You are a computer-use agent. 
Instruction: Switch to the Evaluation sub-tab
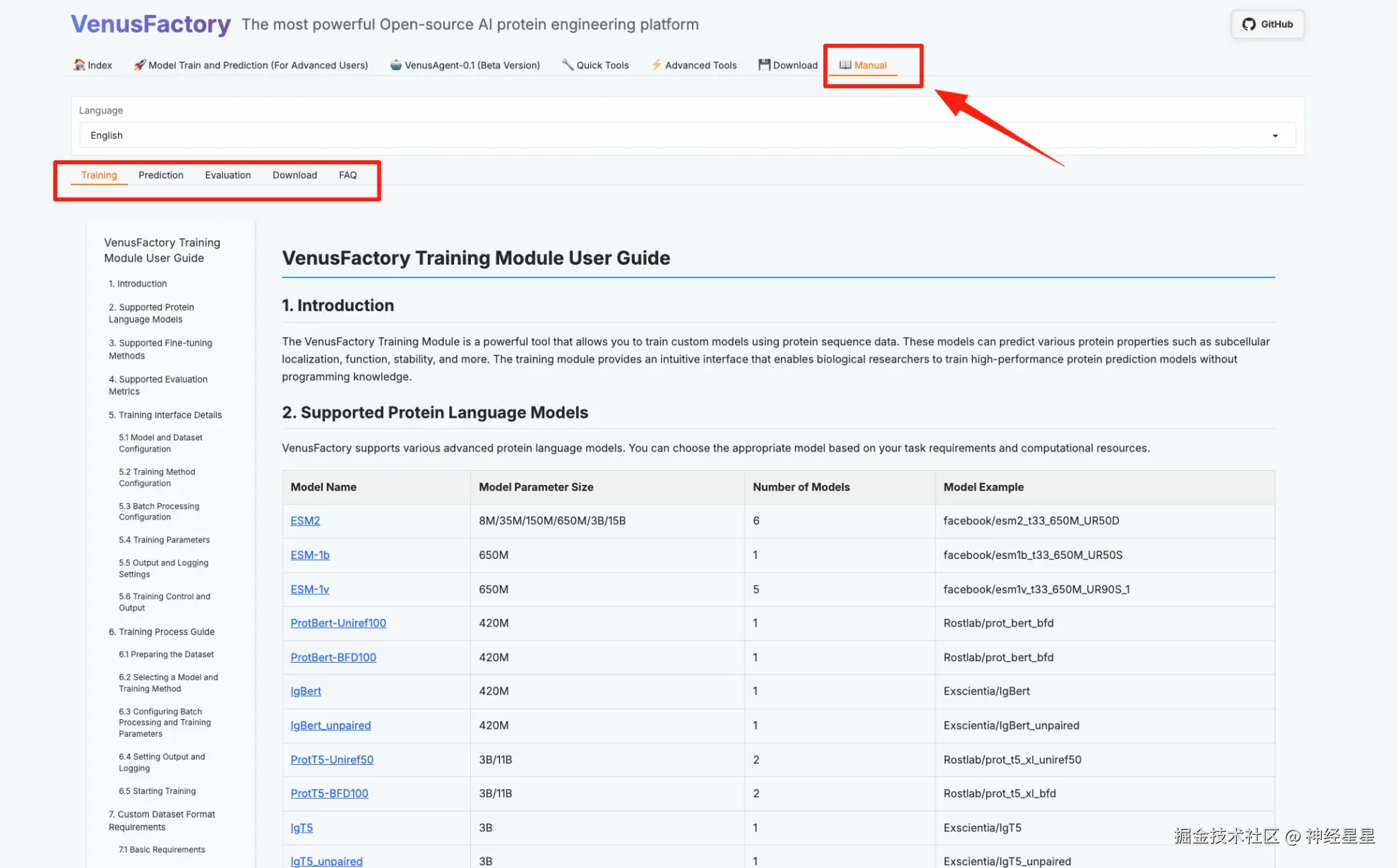[227, 175]
